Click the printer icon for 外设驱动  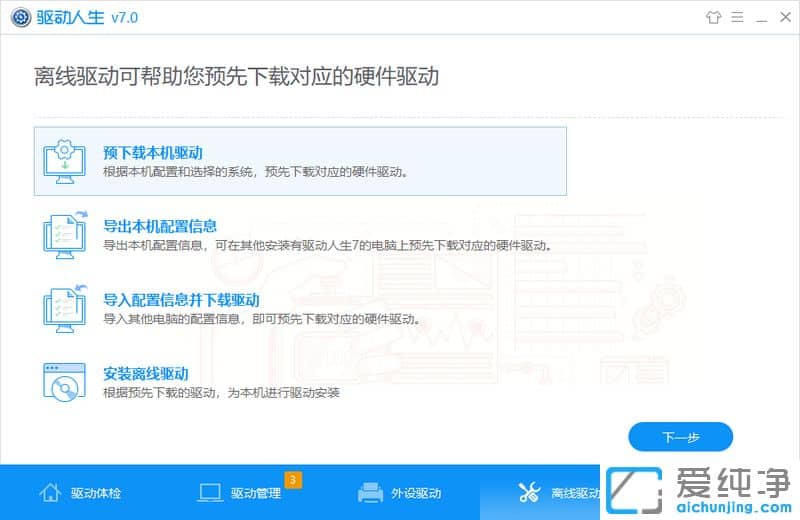tap(370, 493)
